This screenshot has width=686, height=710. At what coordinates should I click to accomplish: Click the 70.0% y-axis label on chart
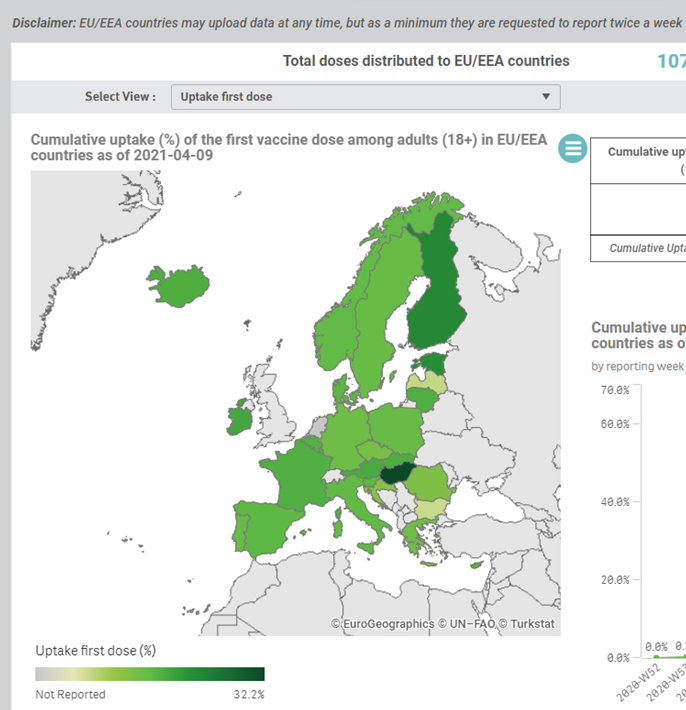(x=613, y=390)
